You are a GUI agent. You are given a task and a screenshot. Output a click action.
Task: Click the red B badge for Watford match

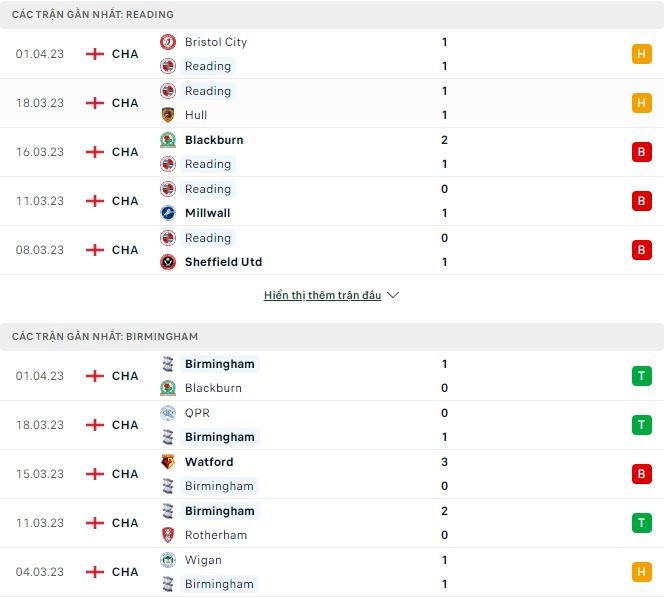641,474
